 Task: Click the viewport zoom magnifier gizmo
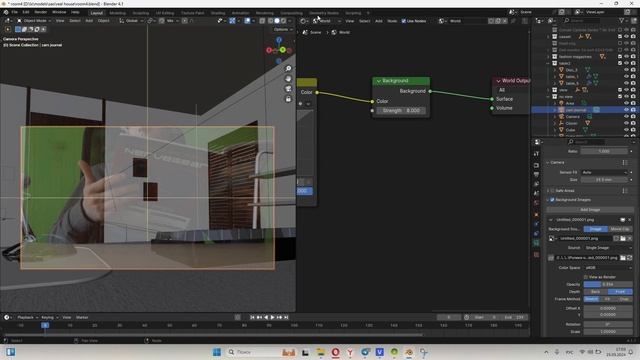coord(288,69)
